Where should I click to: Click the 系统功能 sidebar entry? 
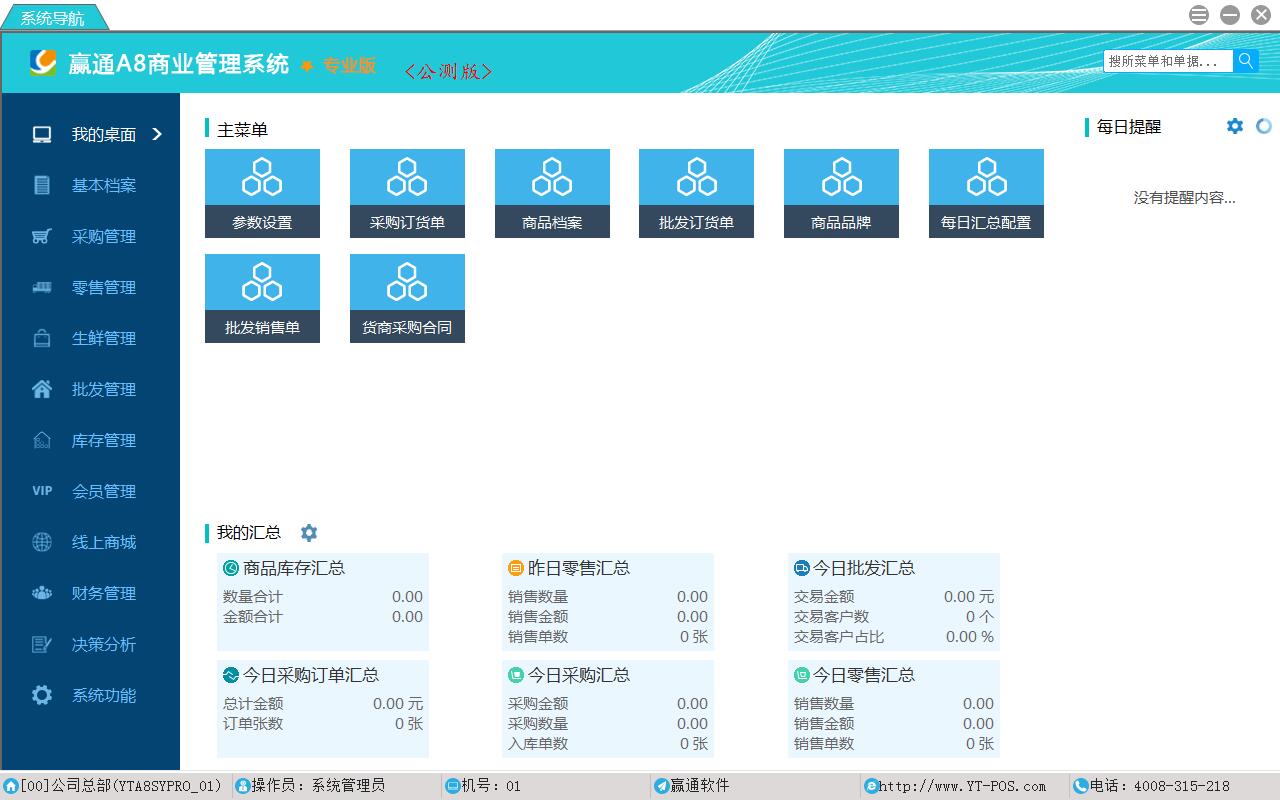tap(103, 695)
